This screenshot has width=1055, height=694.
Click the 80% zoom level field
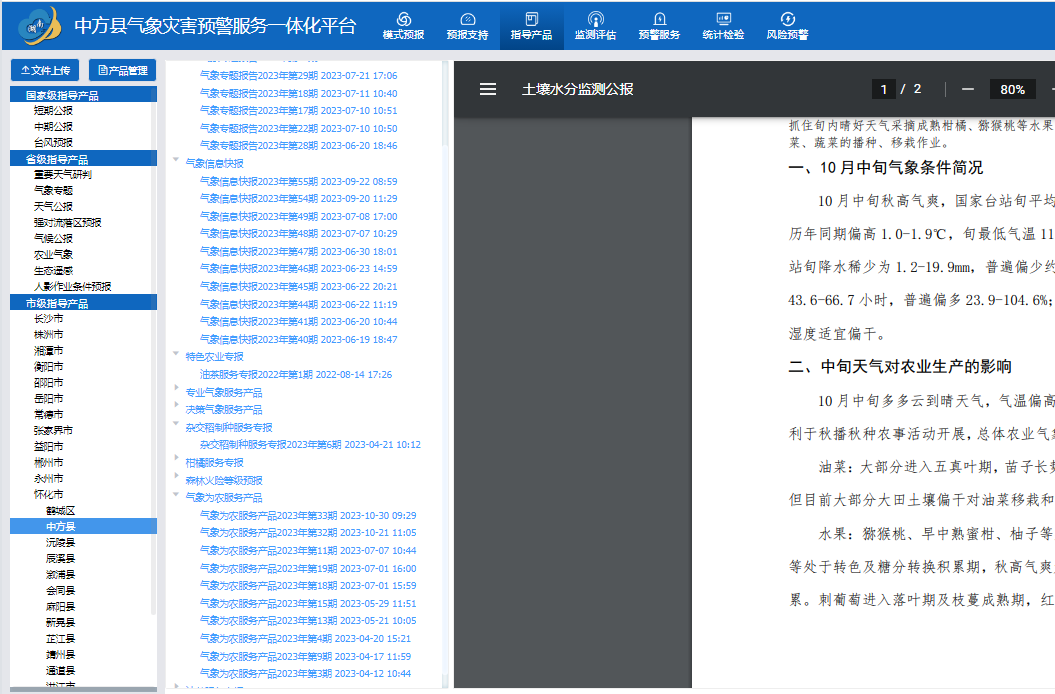pos(1012,89)
